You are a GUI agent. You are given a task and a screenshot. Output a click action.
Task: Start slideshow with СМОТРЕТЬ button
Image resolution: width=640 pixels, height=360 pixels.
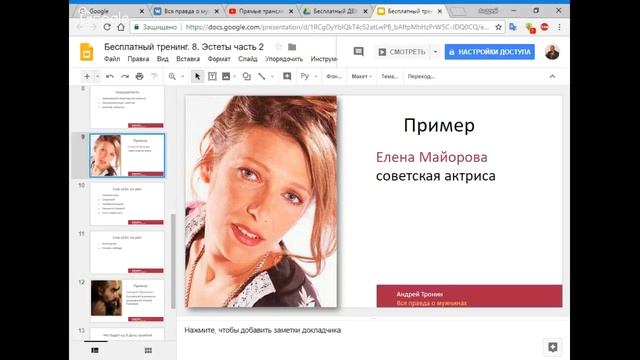[402, 52]
